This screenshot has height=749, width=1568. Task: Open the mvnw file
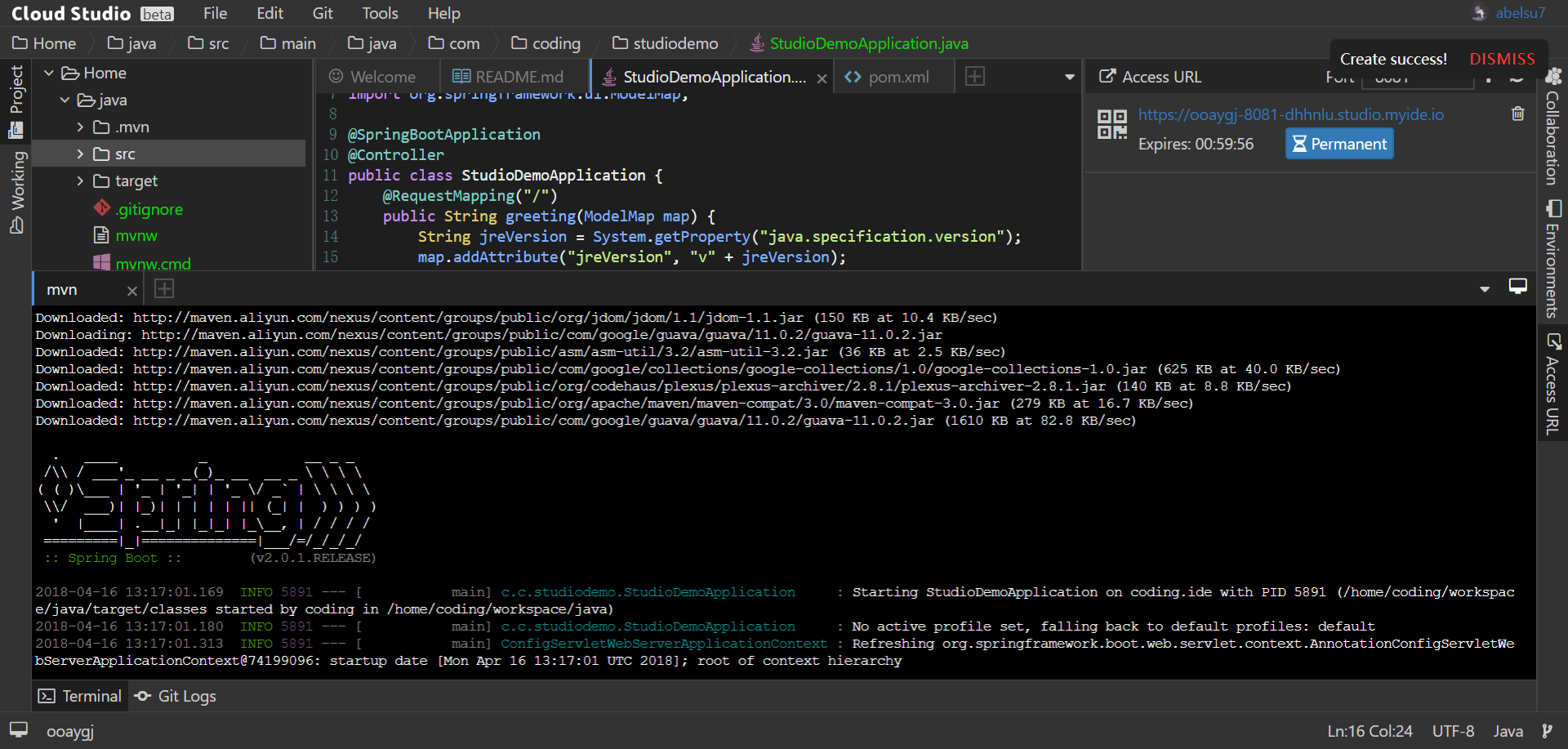point(136,235)
